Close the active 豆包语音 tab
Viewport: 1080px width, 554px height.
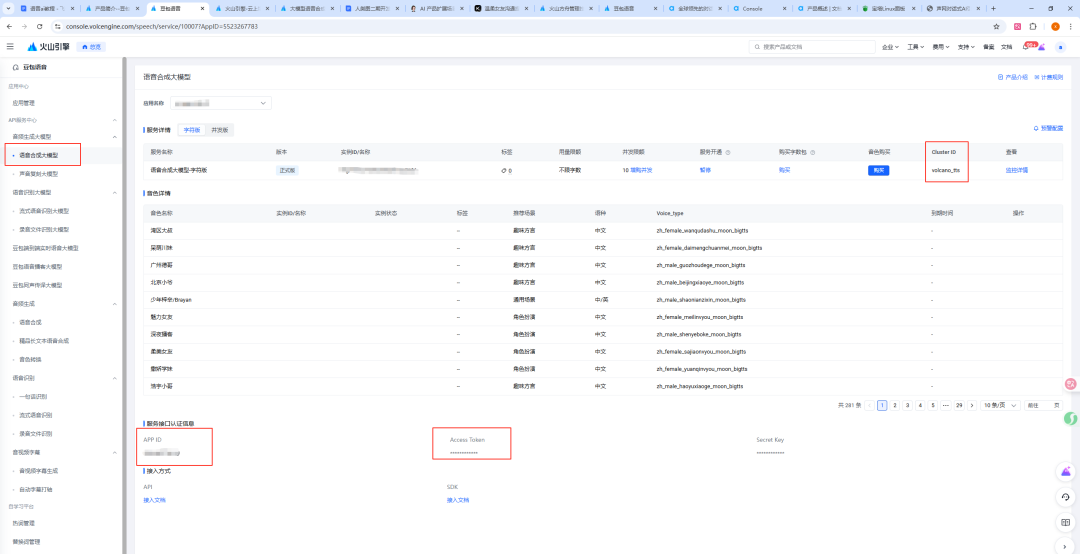[x=203, y=9]
